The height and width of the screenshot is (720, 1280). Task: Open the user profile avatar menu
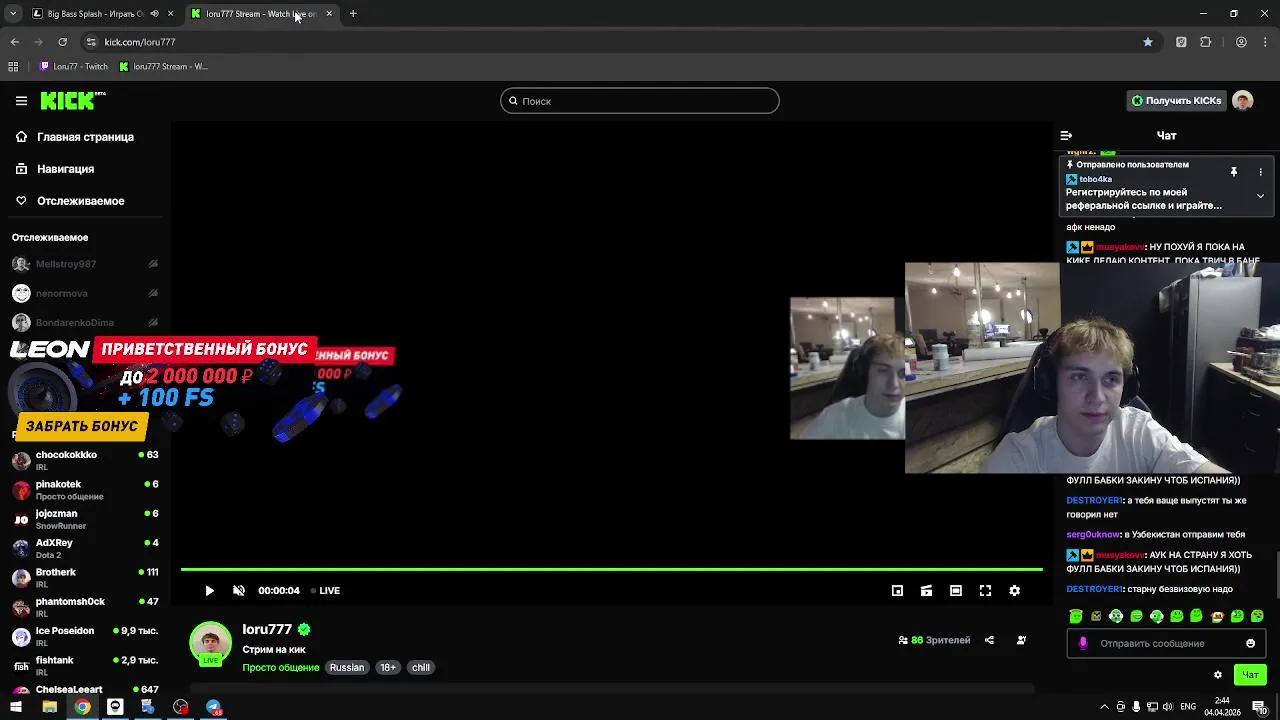pos(1243,101)
